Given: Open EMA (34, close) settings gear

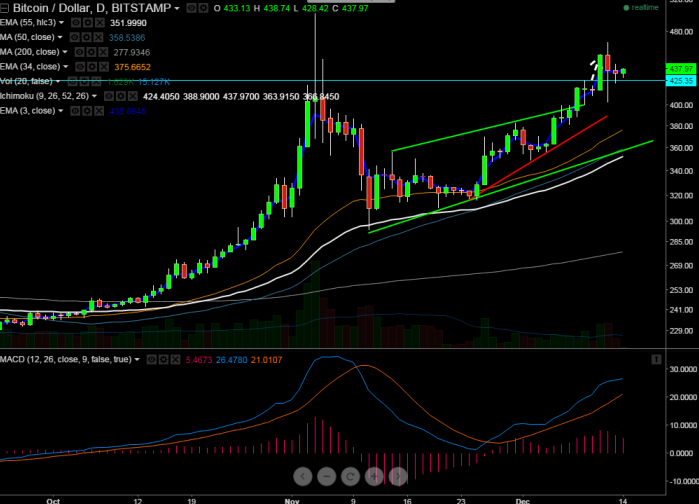Looking at the screenshot, I should 92,67.
